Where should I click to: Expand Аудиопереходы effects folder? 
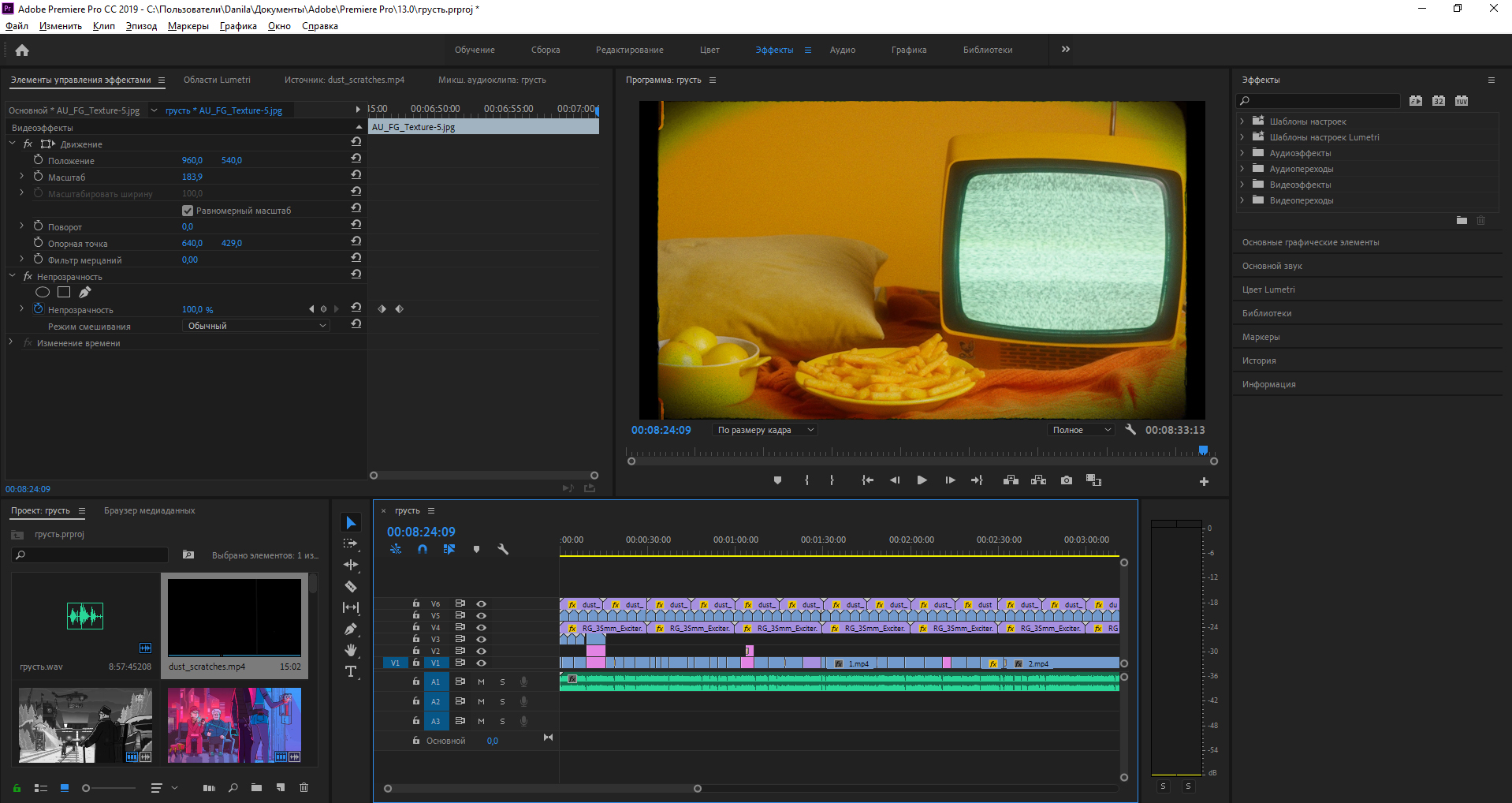tap(1242, 169)
